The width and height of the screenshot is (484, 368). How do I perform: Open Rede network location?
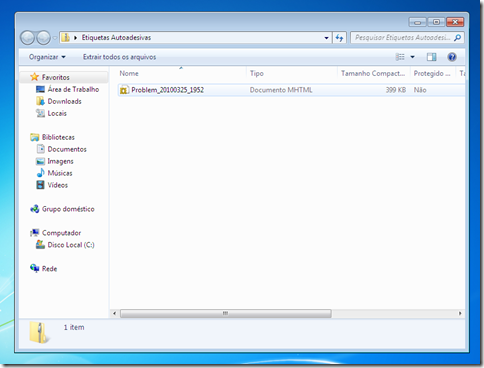[x=49, y=269]
